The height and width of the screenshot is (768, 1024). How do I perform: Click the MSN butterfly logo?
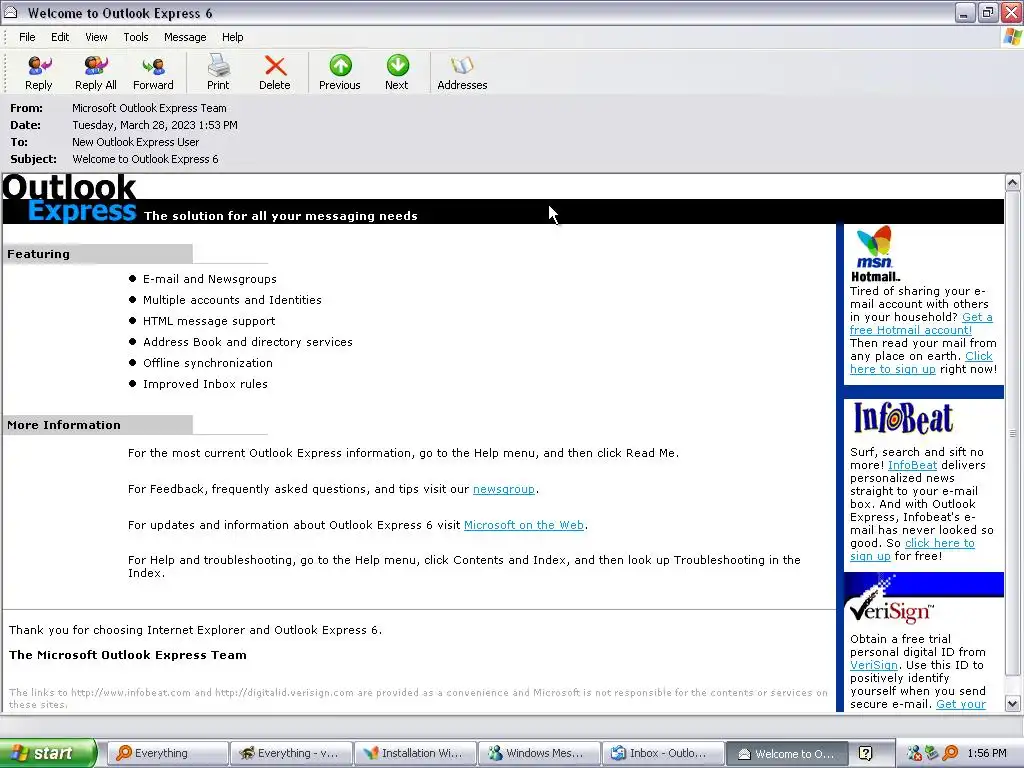click(x=874, y=247)
